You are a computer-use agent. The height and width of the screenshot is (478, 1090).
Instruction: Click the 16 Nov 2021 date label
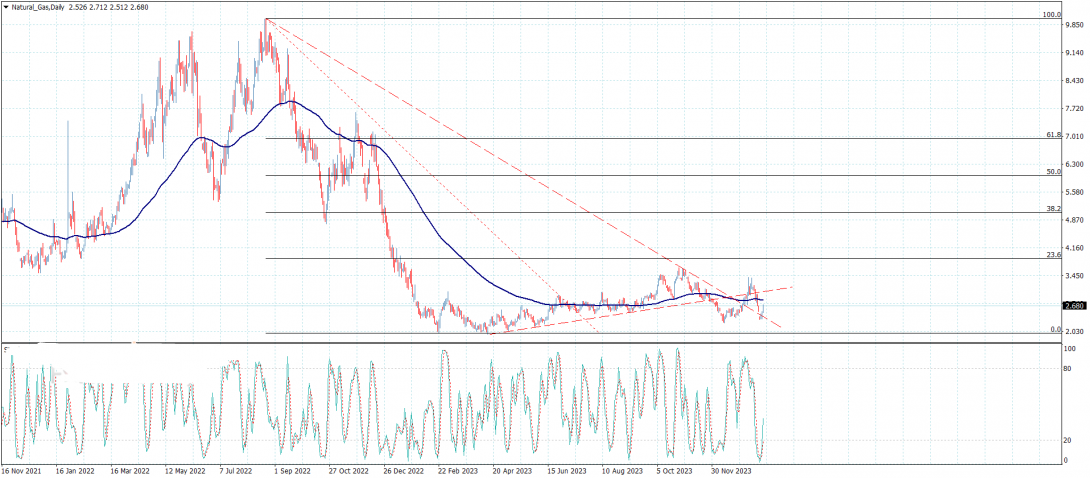click(21, 470)
